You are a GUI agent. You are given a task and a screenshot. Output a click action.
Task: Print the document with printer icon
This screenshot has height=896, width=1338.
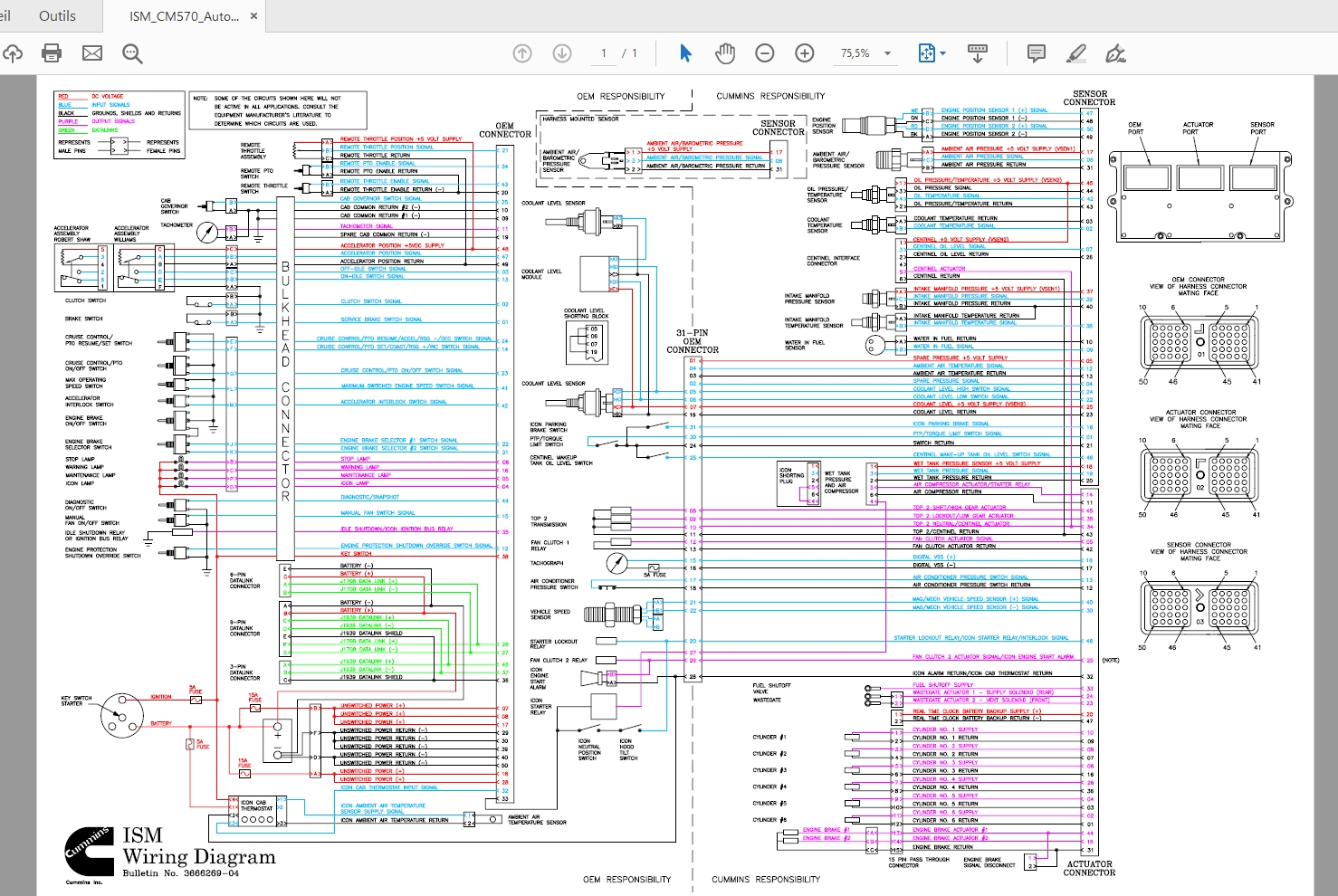[x=52, y=53]
